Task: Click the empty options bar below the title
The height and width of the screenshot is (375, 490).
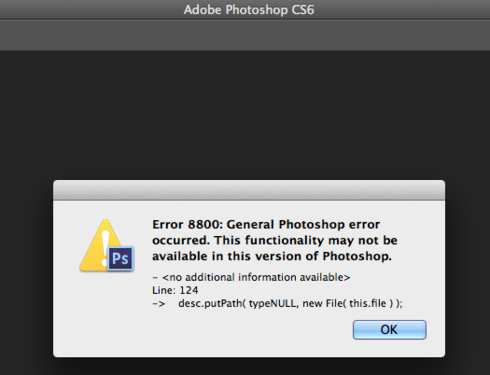Action: [x=245, y=35]
